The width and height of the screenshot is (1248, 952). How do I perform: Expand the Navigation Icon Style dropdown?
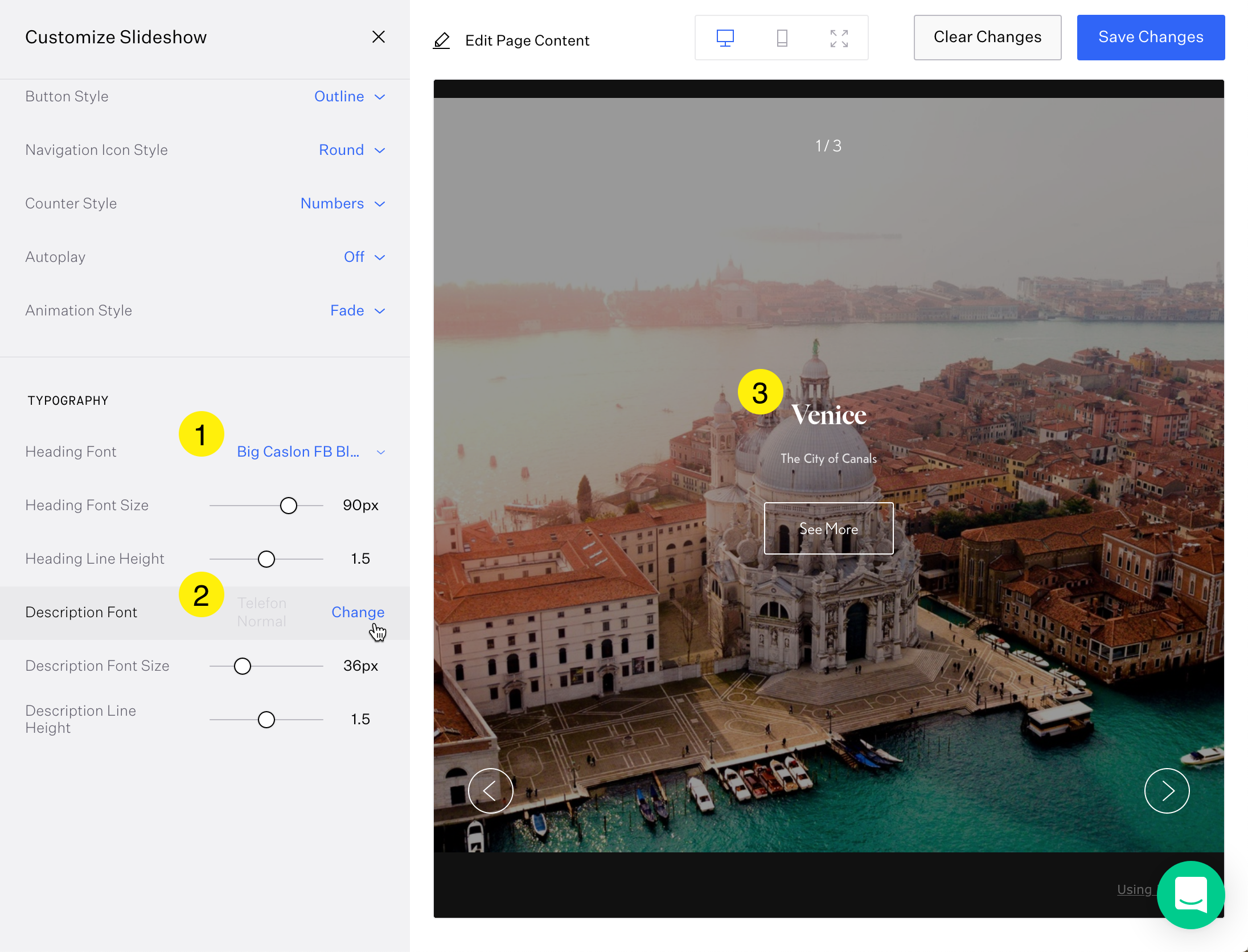[x=352, y=150]
